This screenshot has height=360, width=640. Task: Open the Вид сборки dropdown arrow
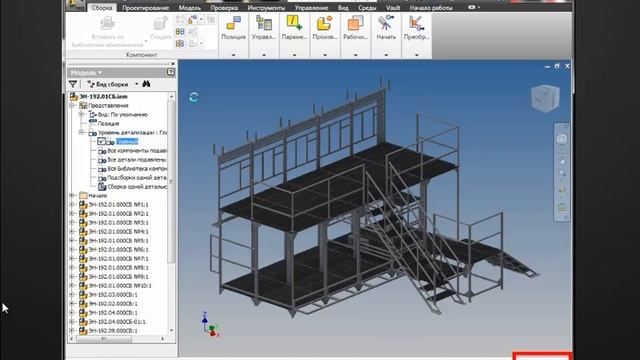point(137,84)
